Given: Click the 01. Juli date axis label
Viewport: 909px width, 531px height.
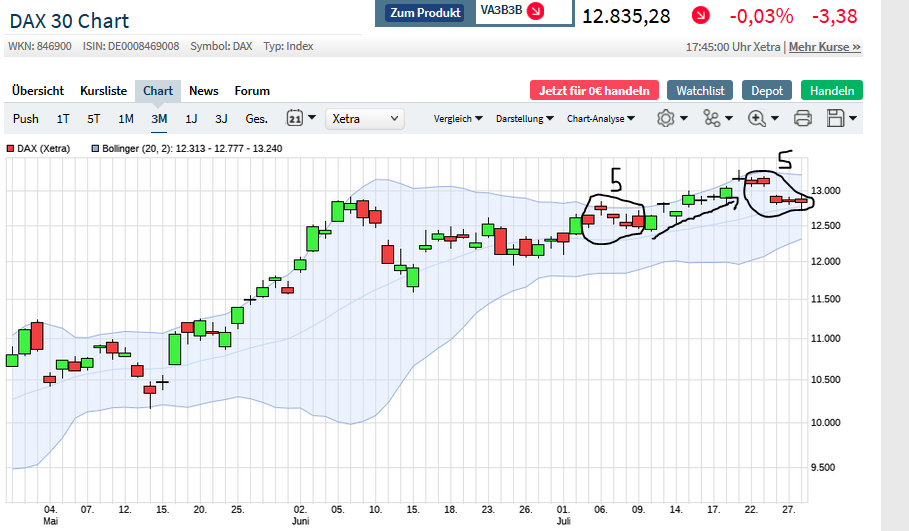Looking at the screenshot, I should pyautogui.click(x=563, y=515).
